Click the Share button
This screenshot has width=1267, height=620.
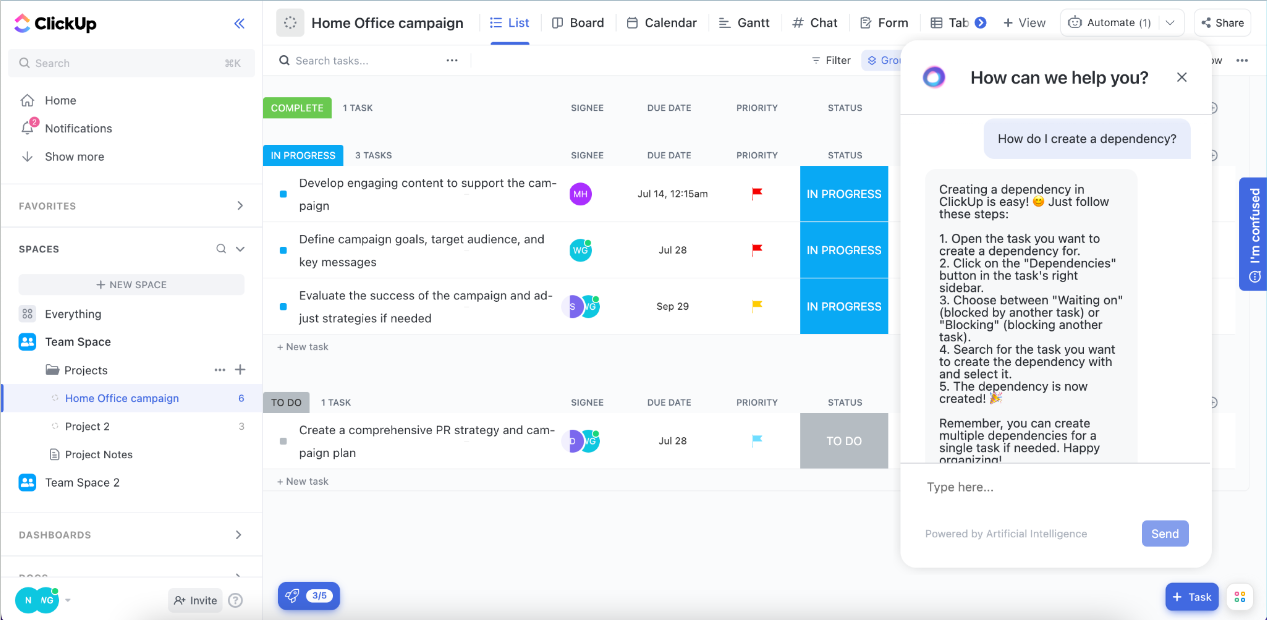point(1222,23)
